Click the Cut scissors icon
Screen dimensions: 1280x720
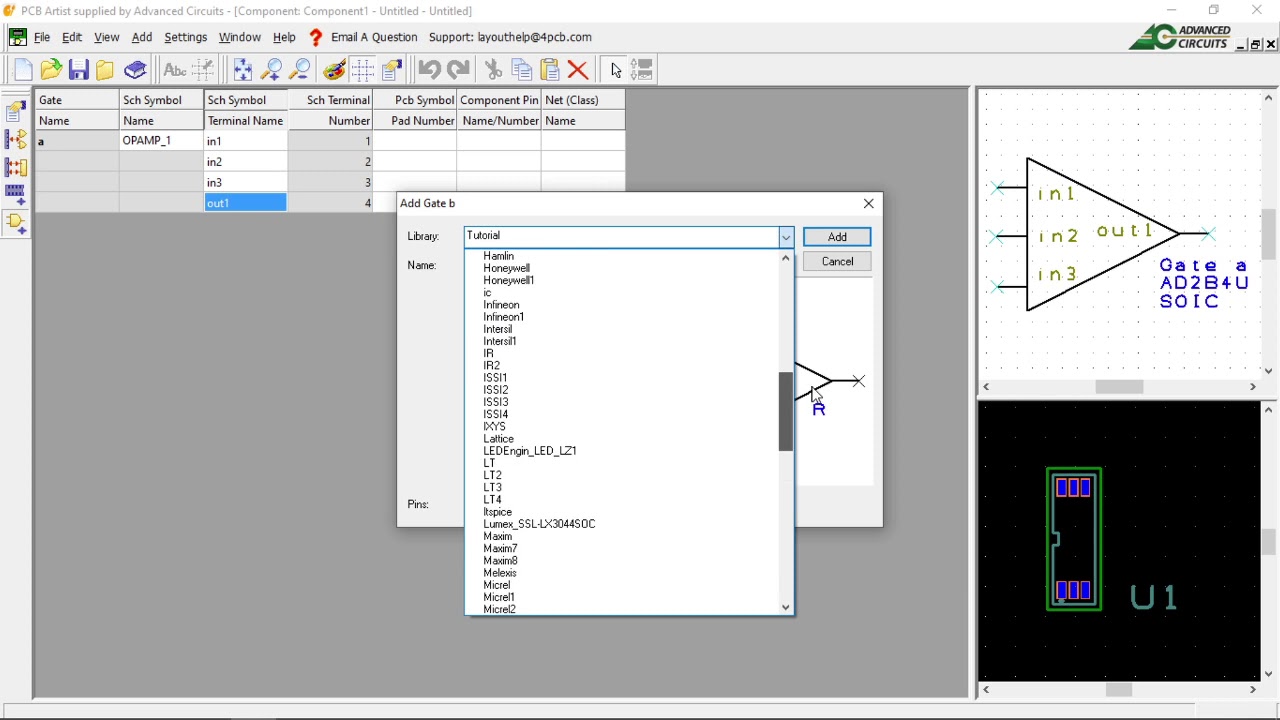[493, 69]
